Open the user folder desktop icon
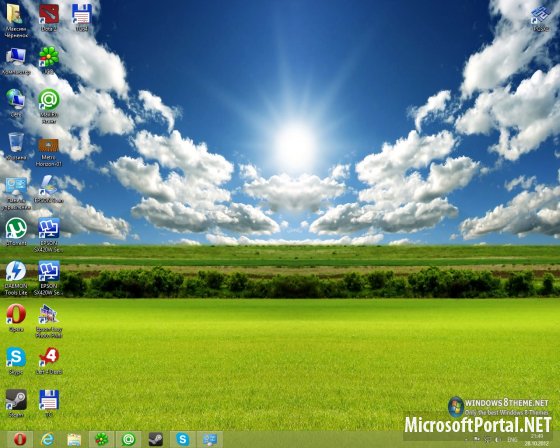 tap(15, 20)
